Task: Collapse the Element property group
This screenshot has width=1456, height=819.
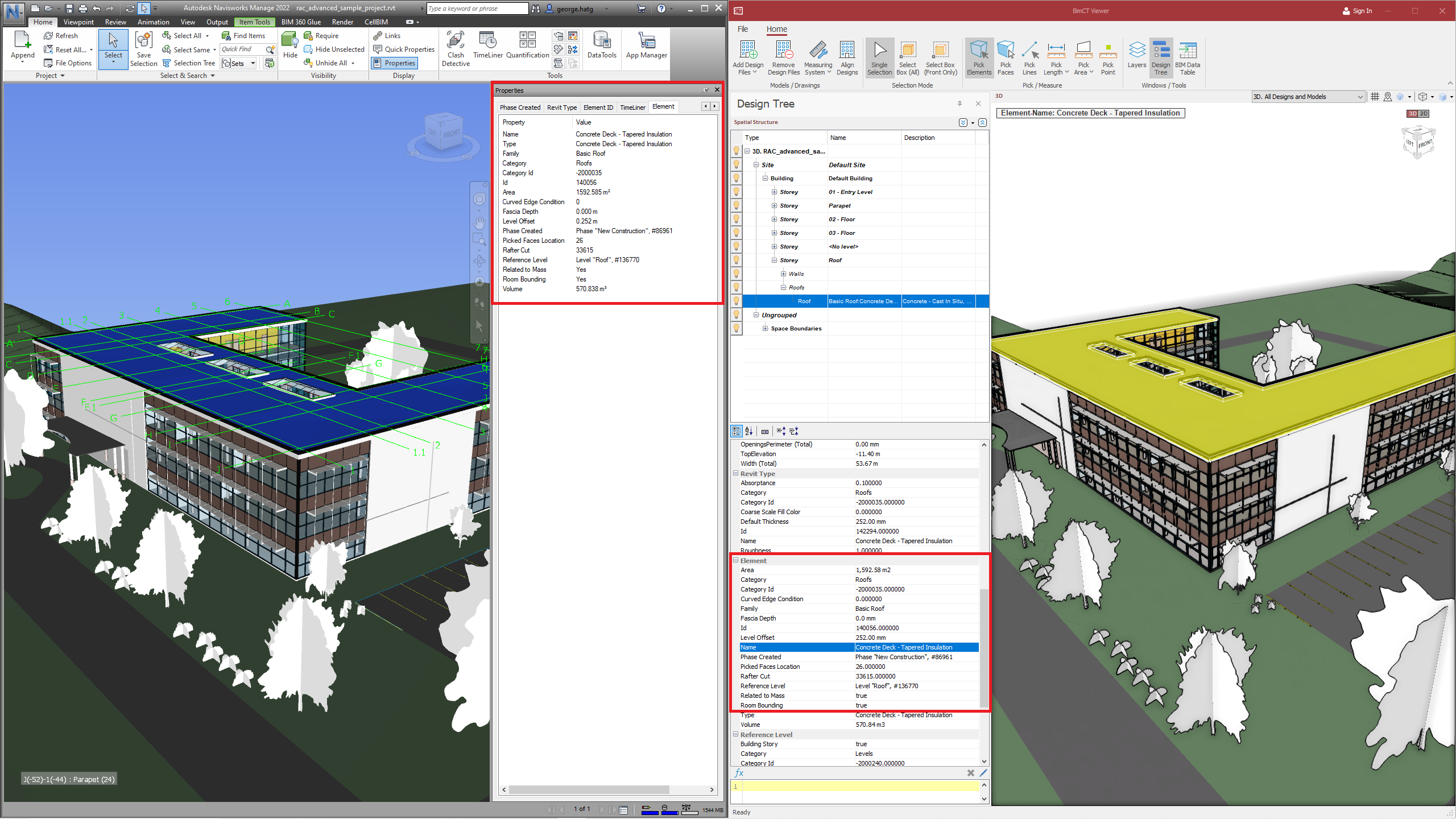Action: point(735,560)
